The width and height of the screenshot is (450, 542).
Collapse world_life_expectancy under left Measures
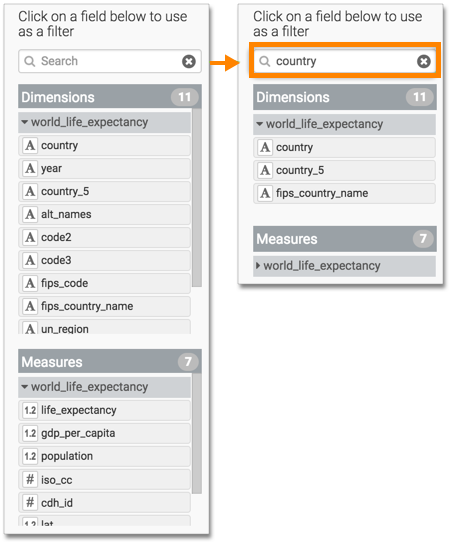click(24, 387)
